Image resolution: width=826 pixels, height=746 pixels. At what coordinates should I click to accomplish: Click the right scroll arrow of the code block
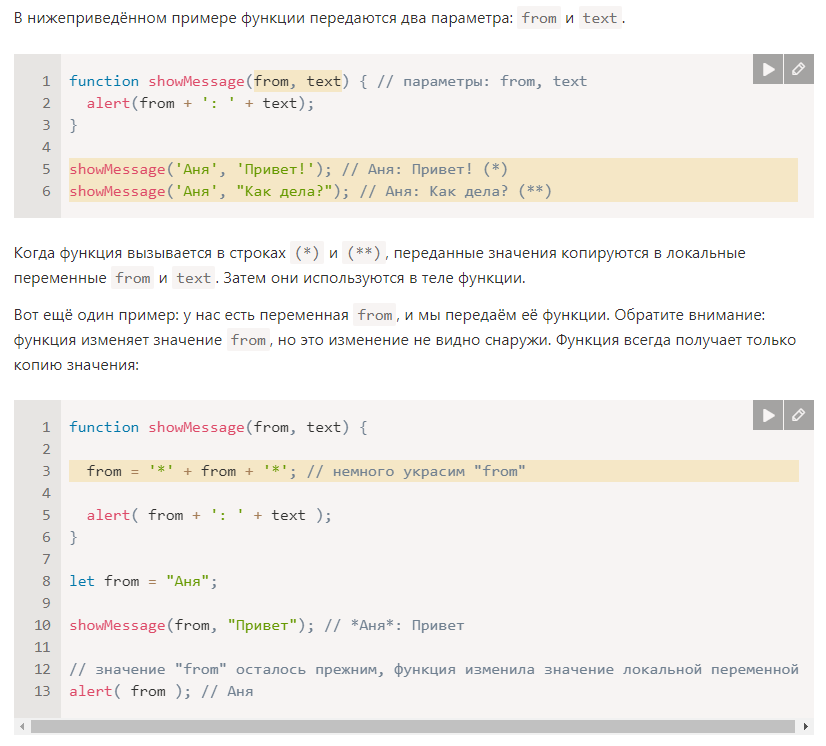coord(805,727)
